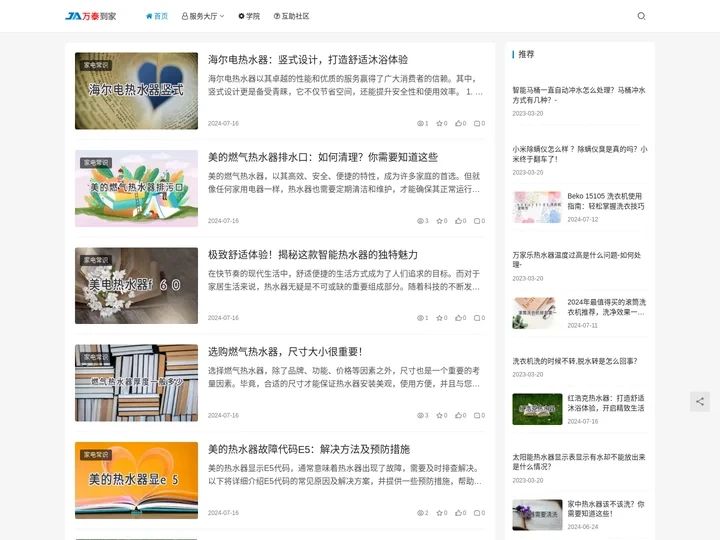
Task: Click the orange 美的热水器显e5 thumbnail
Action: click(x=136, y=480)
